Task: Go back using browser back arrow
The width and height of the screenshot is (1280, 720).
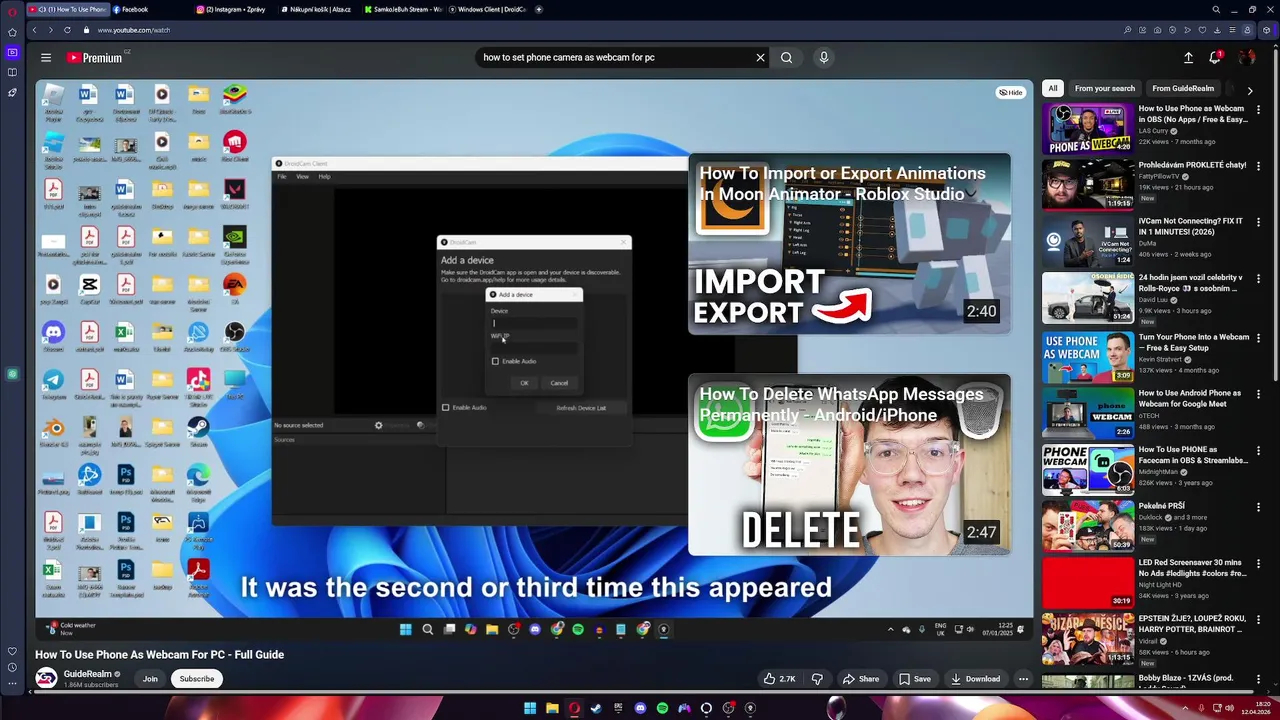Action: [x=34, y=30]
